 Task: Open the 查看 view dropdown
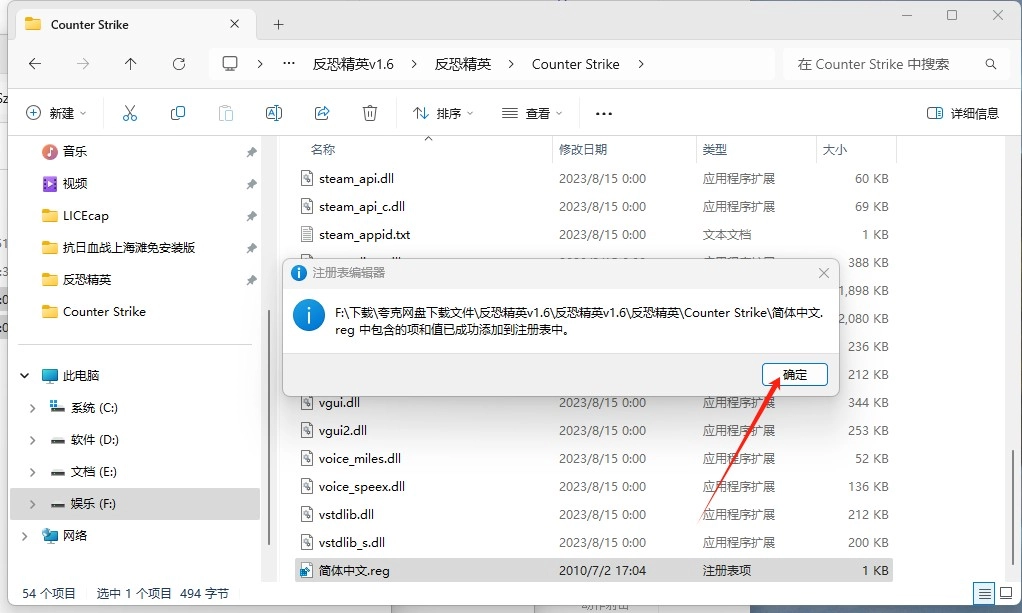(x=532, y=113)
